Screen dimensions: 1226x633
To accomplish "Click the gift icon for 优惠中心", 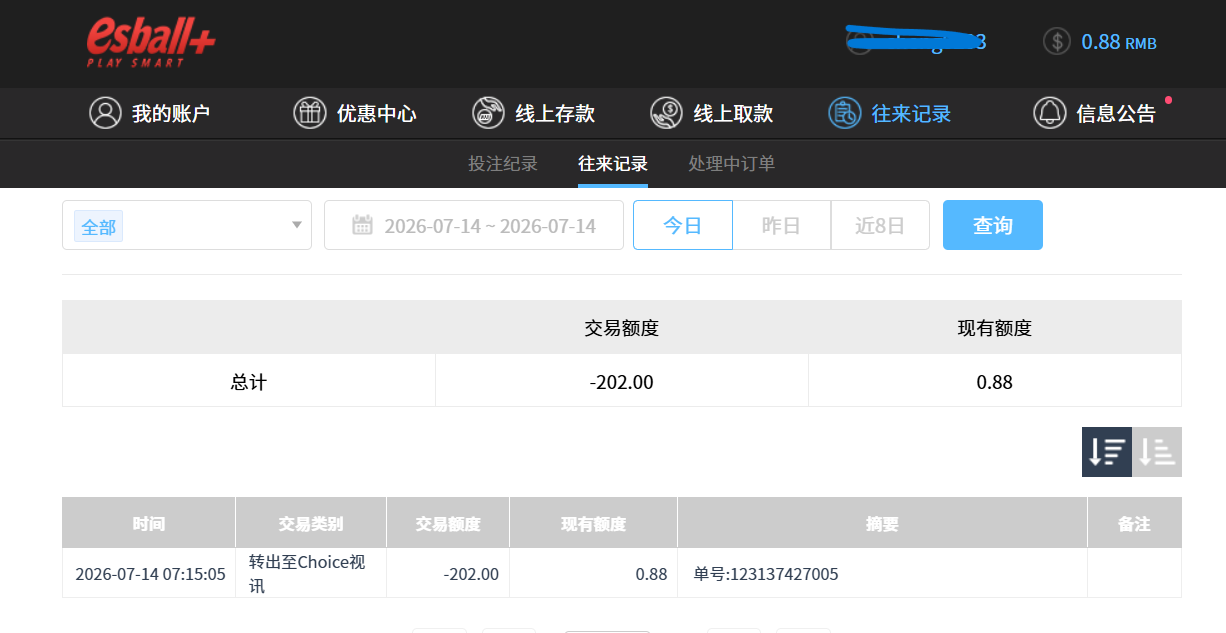I will (310, 113).
